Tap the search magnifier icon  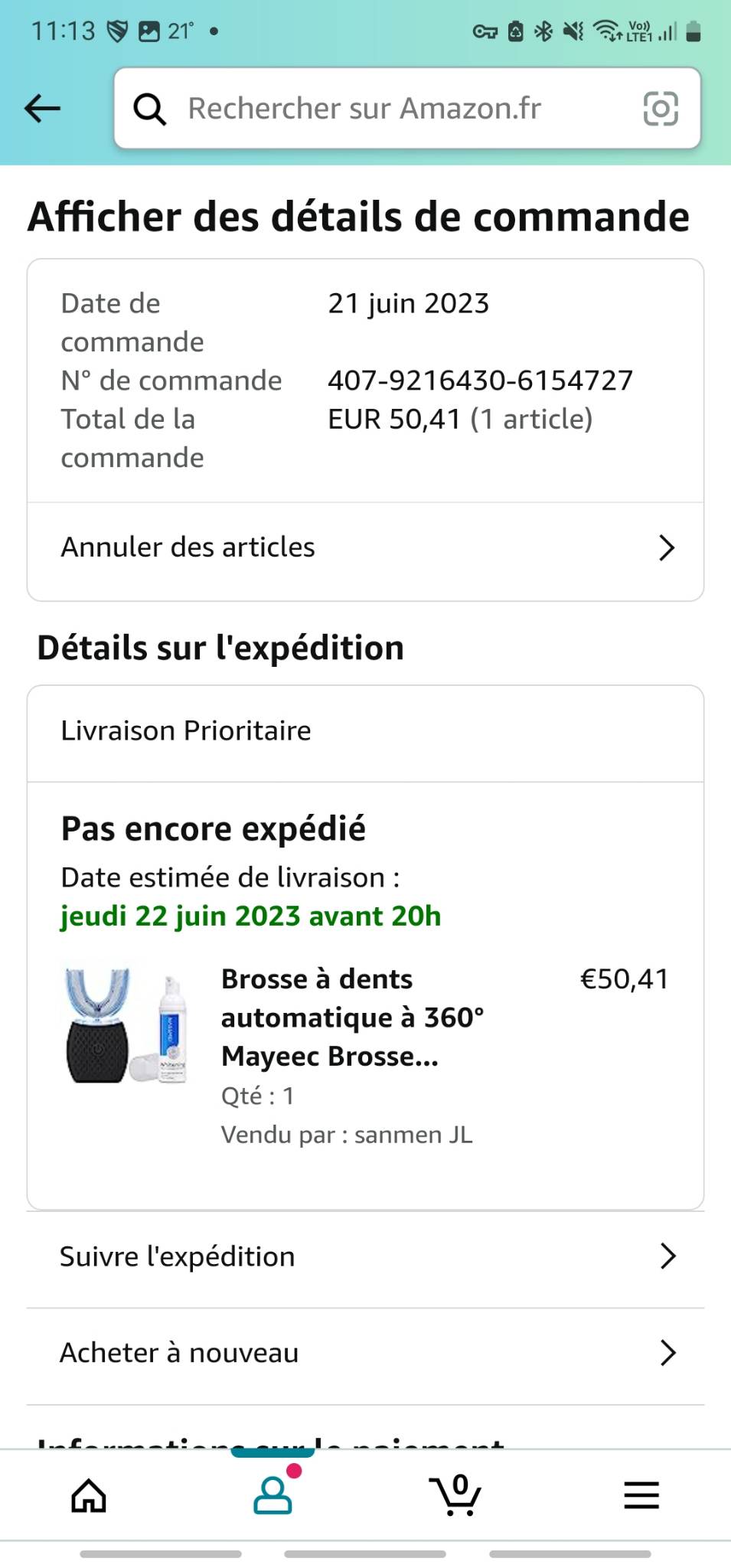(x=150, y=109)
